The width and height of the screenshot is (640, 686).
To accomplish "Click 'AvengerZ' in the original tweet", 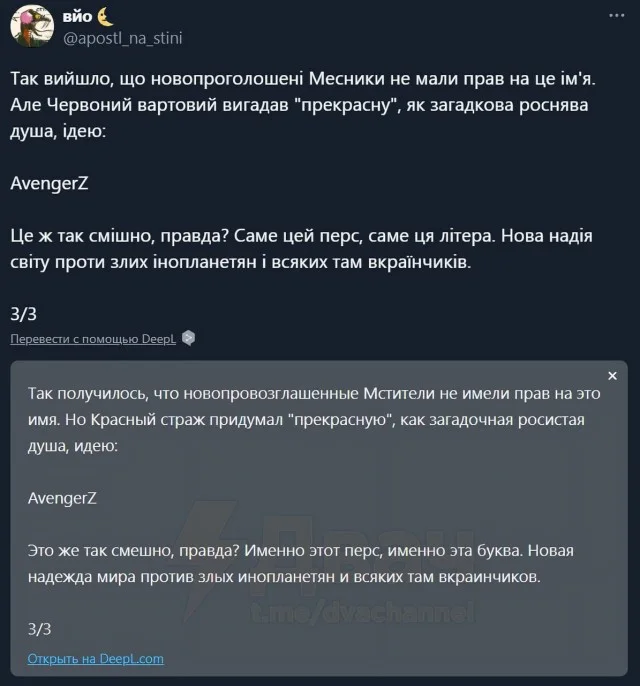I will (46, 184).
